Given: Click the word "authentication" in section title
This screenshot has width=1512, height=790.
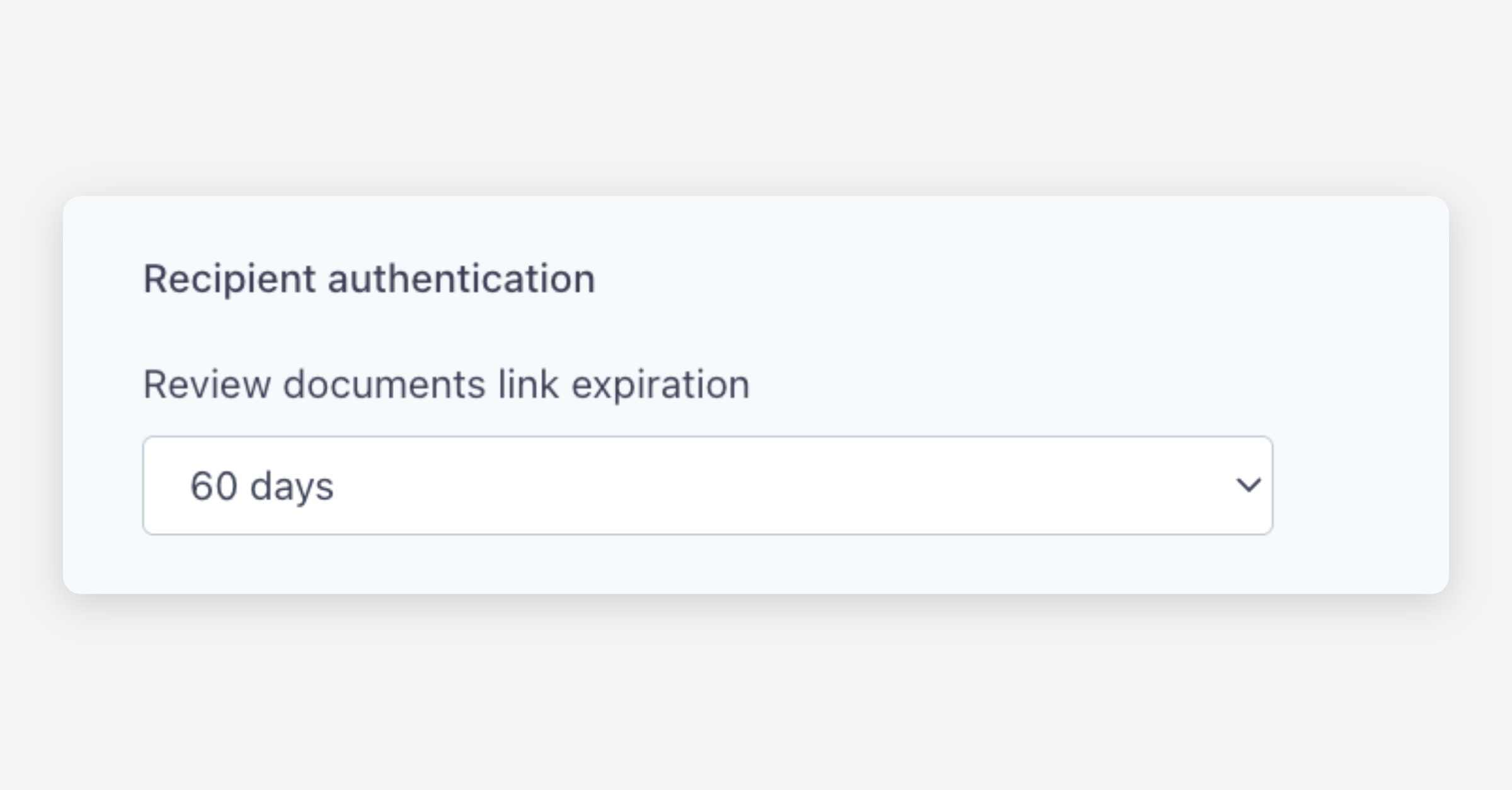Looking at the screenshot, I should 461,278.
